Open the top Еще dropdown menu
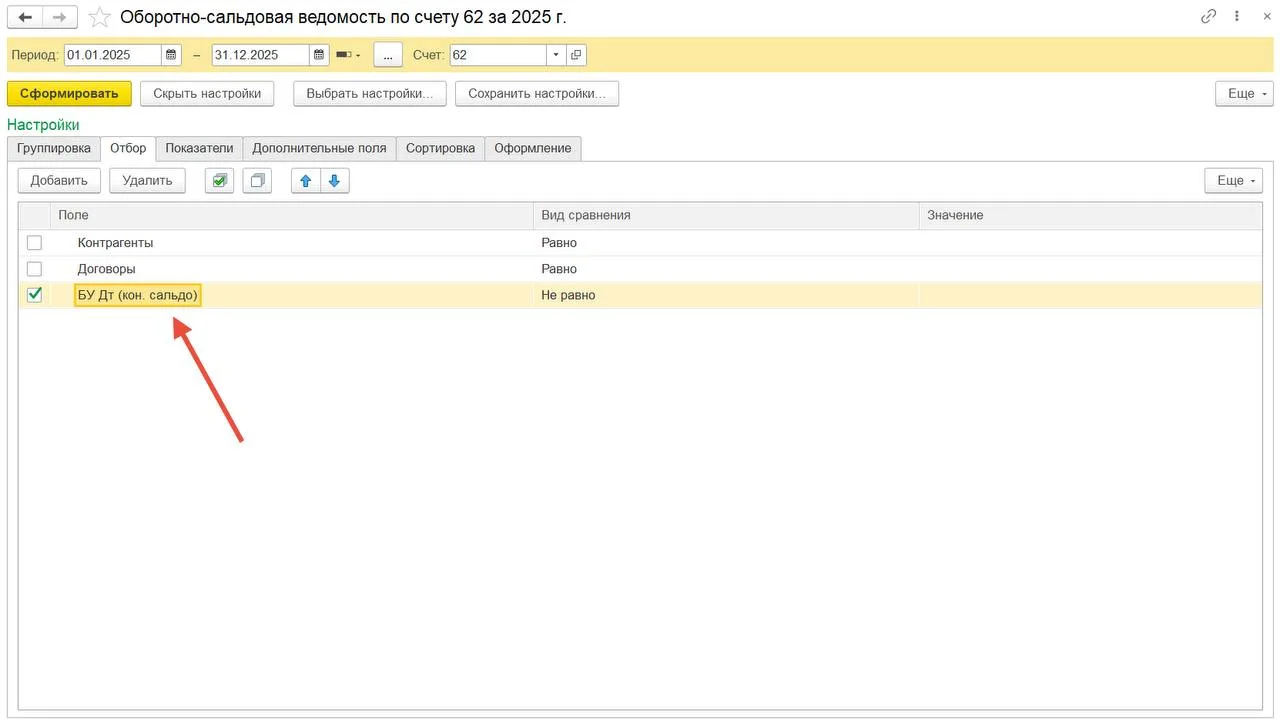 point(1244,93)
